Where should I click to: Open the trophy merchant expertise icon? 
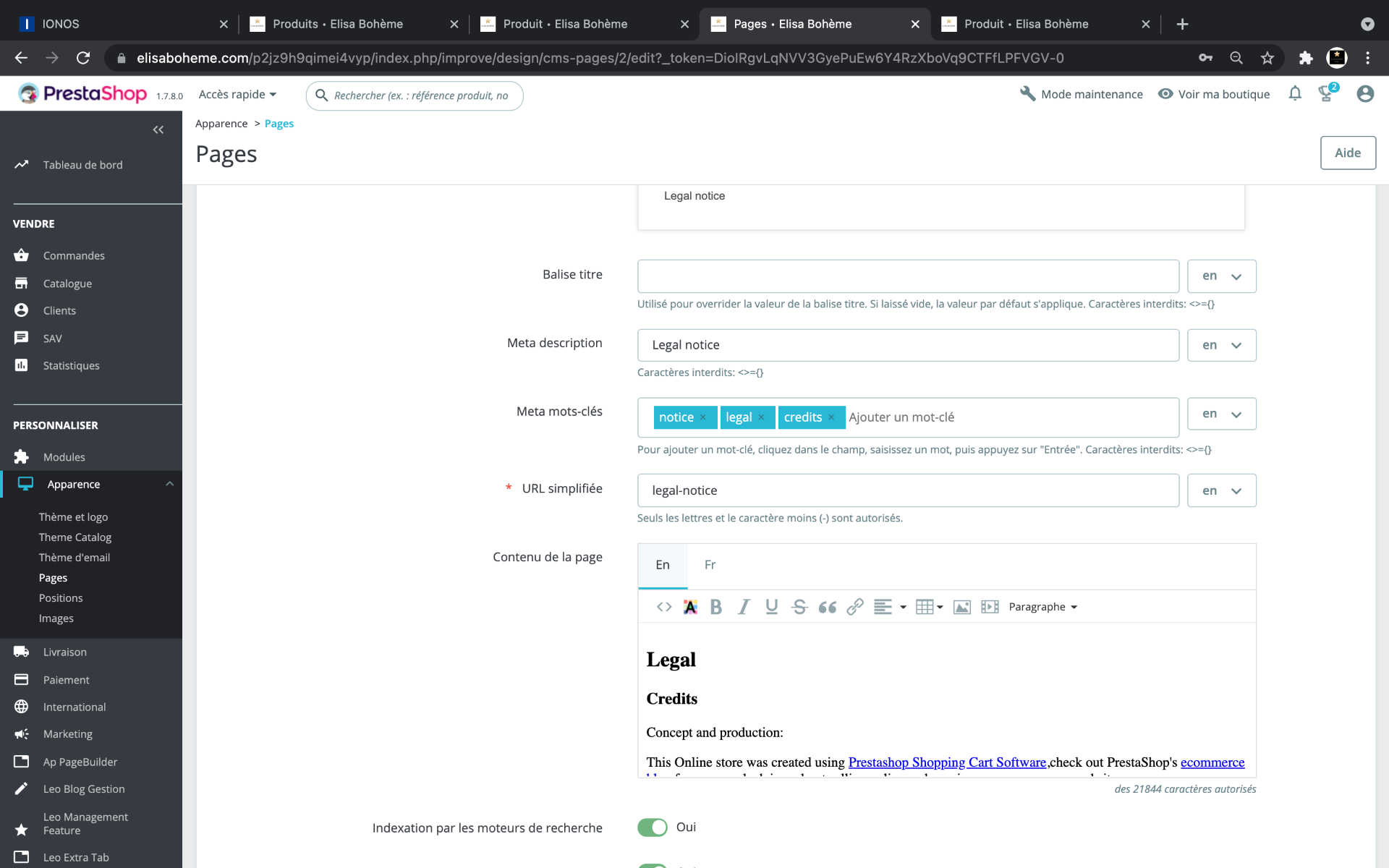coord(1328,93)
